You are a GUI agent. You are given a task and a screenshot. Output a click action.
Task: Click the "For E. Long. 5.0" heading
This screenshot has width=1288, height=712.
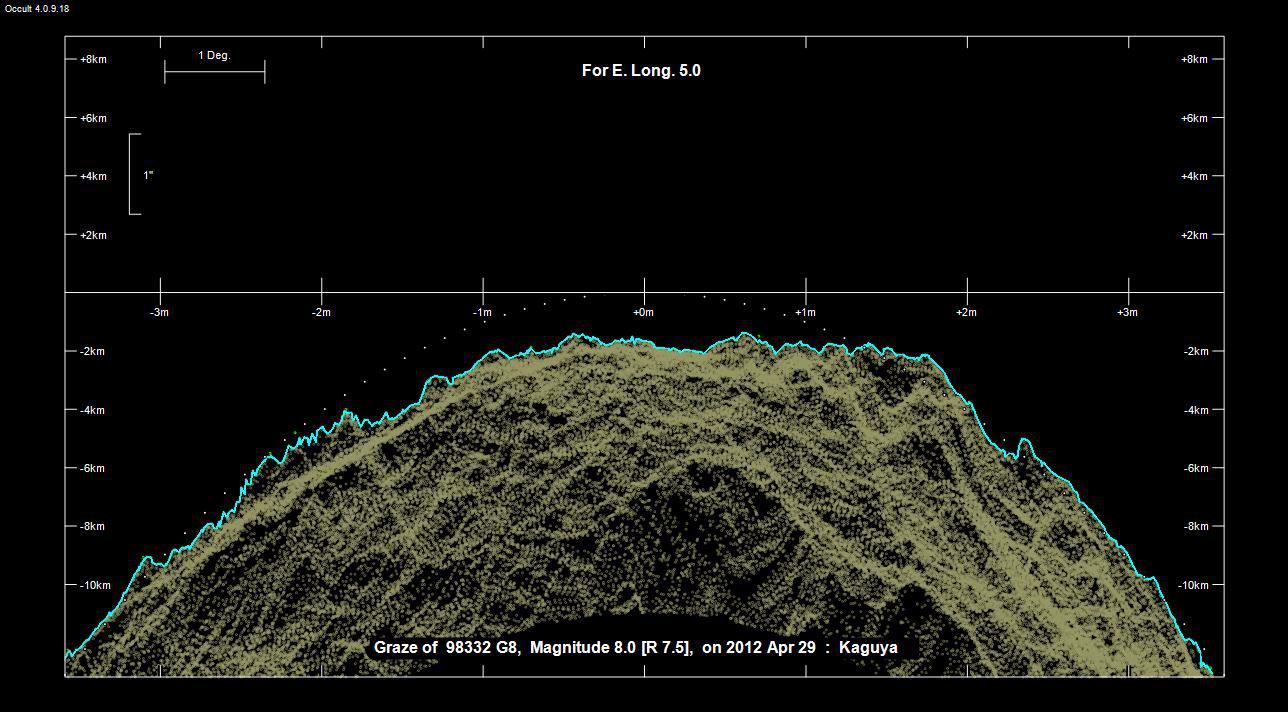pyautogui.click(x=641, y=71)
